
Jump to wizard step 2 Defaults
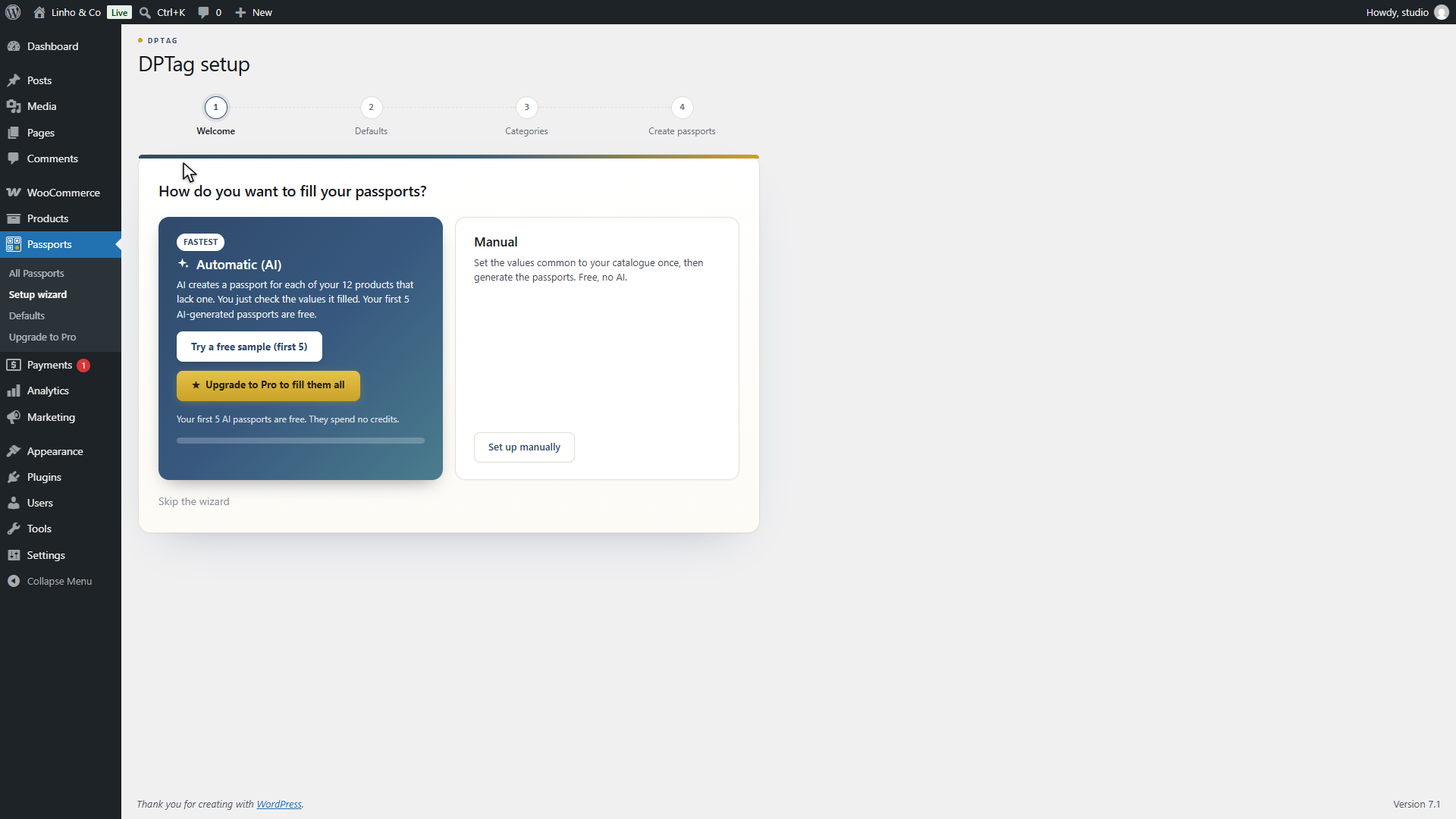point(371,116)
